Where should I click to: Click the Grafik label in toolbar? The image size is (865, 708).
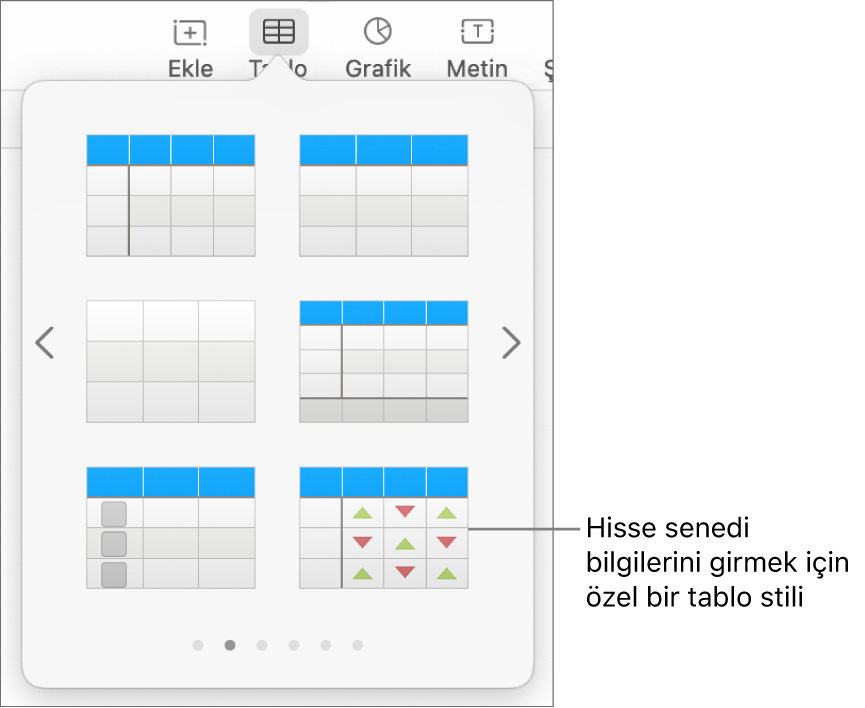click(378, 69)
